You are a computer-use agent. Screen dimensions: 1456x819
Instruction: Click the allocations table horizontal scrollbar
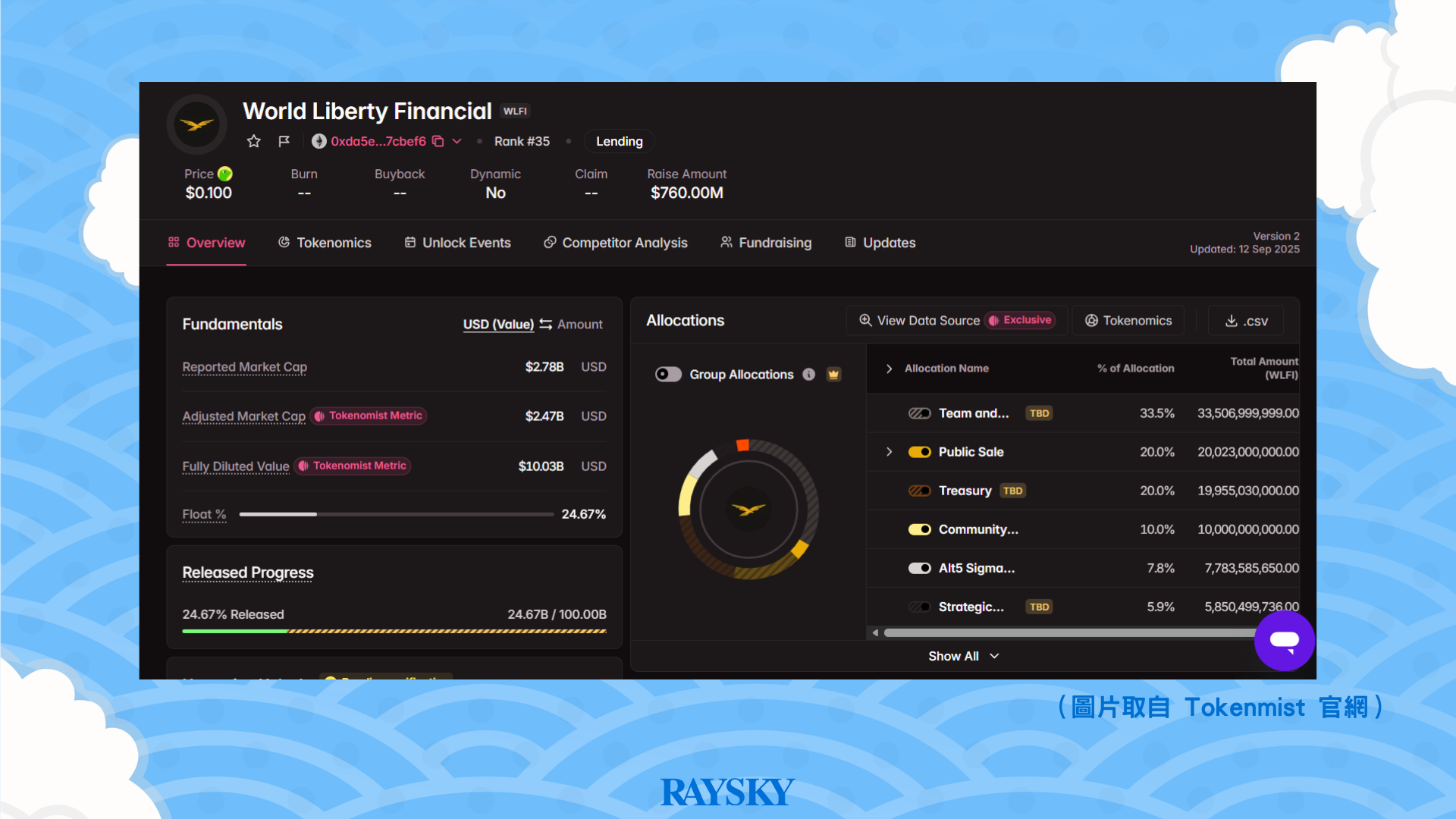click(x=1069, y=632)
